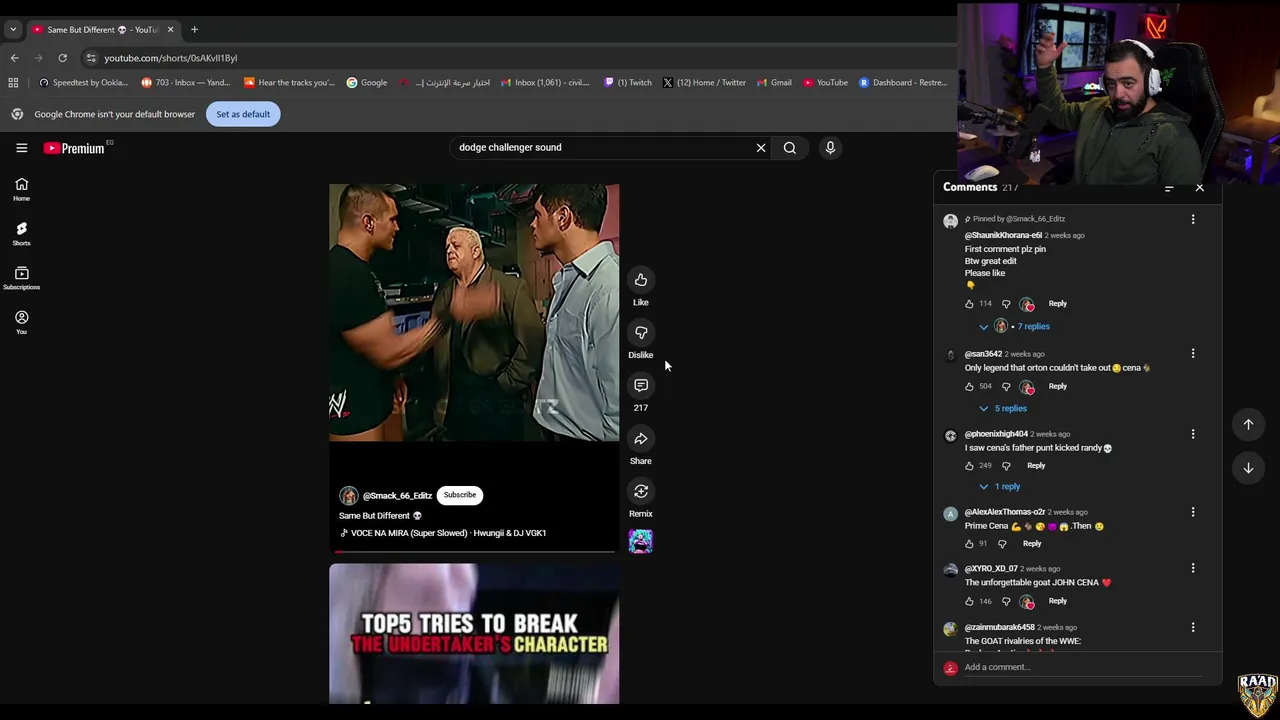
Task: Toggle the comments button showing 217
Action: 641,386
